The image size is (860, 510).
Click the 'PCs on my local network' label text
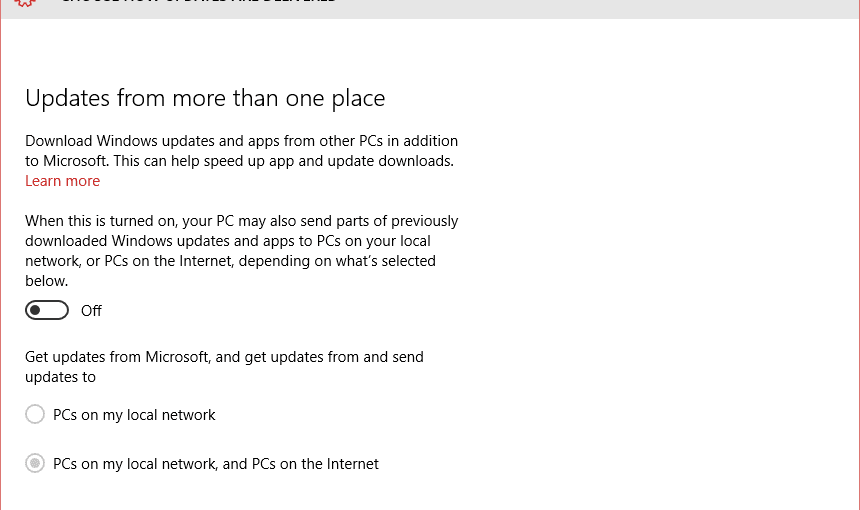click(x=134, y=415)
